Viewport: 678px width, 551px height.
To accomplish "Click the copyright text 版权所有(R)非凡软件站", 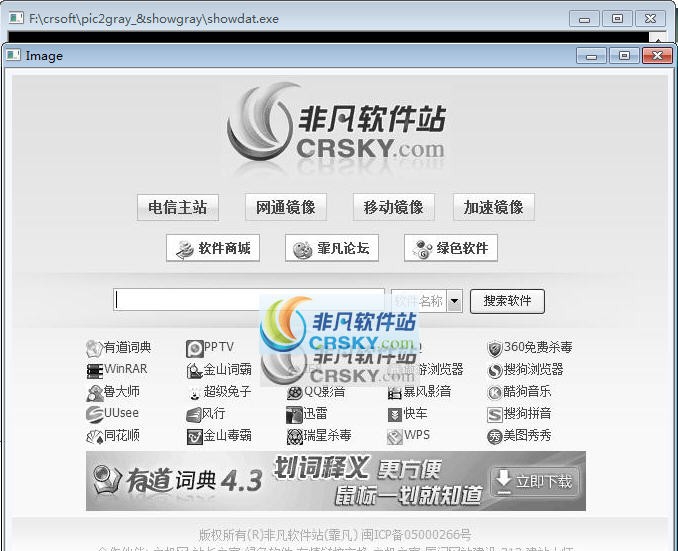I will click(262, 535).
